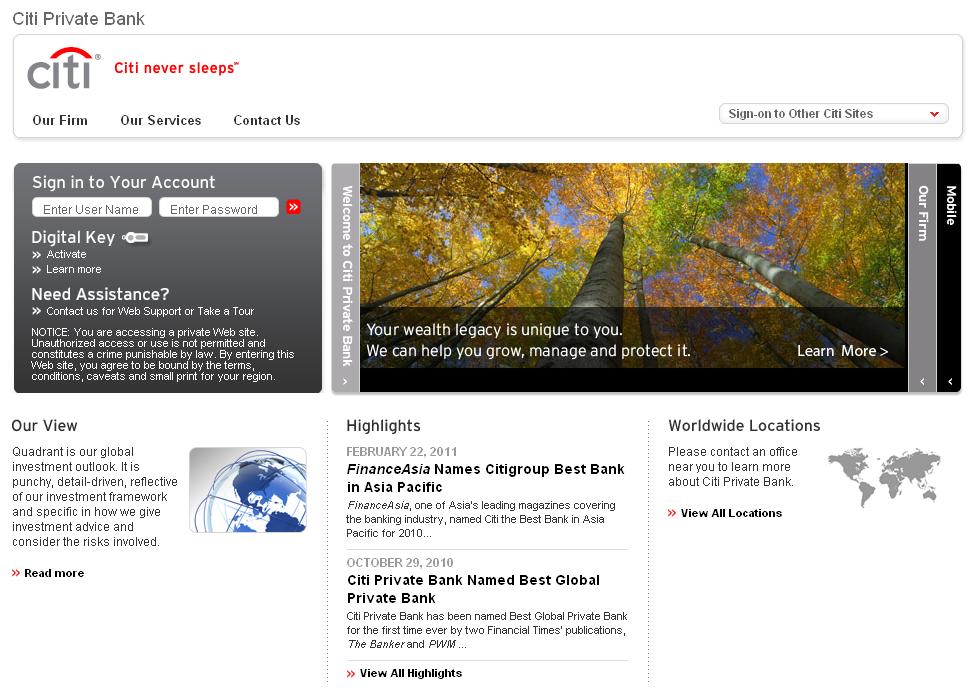Expand the vertical Mobile panel tab
979x688 pixels.
[x=950, y=205]
